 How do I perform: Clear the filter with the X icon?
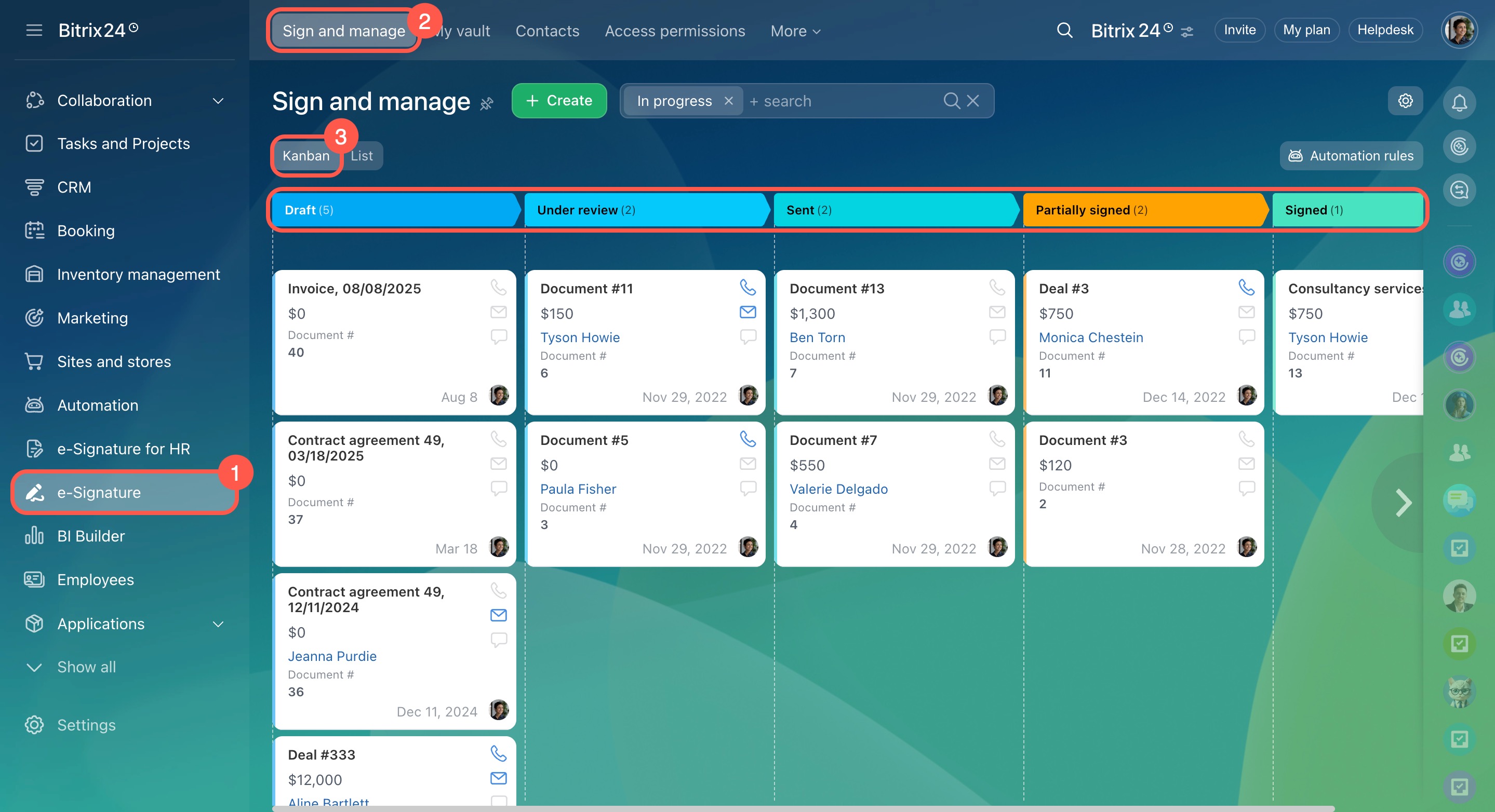click(x=972, y=101)
